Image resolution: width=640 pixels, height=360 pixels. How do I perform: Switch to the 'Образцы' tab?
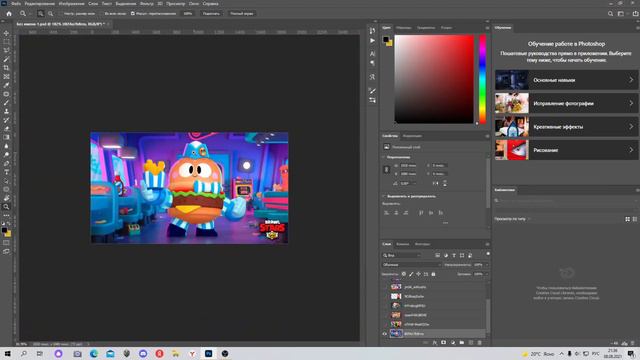tap(404, 28)
